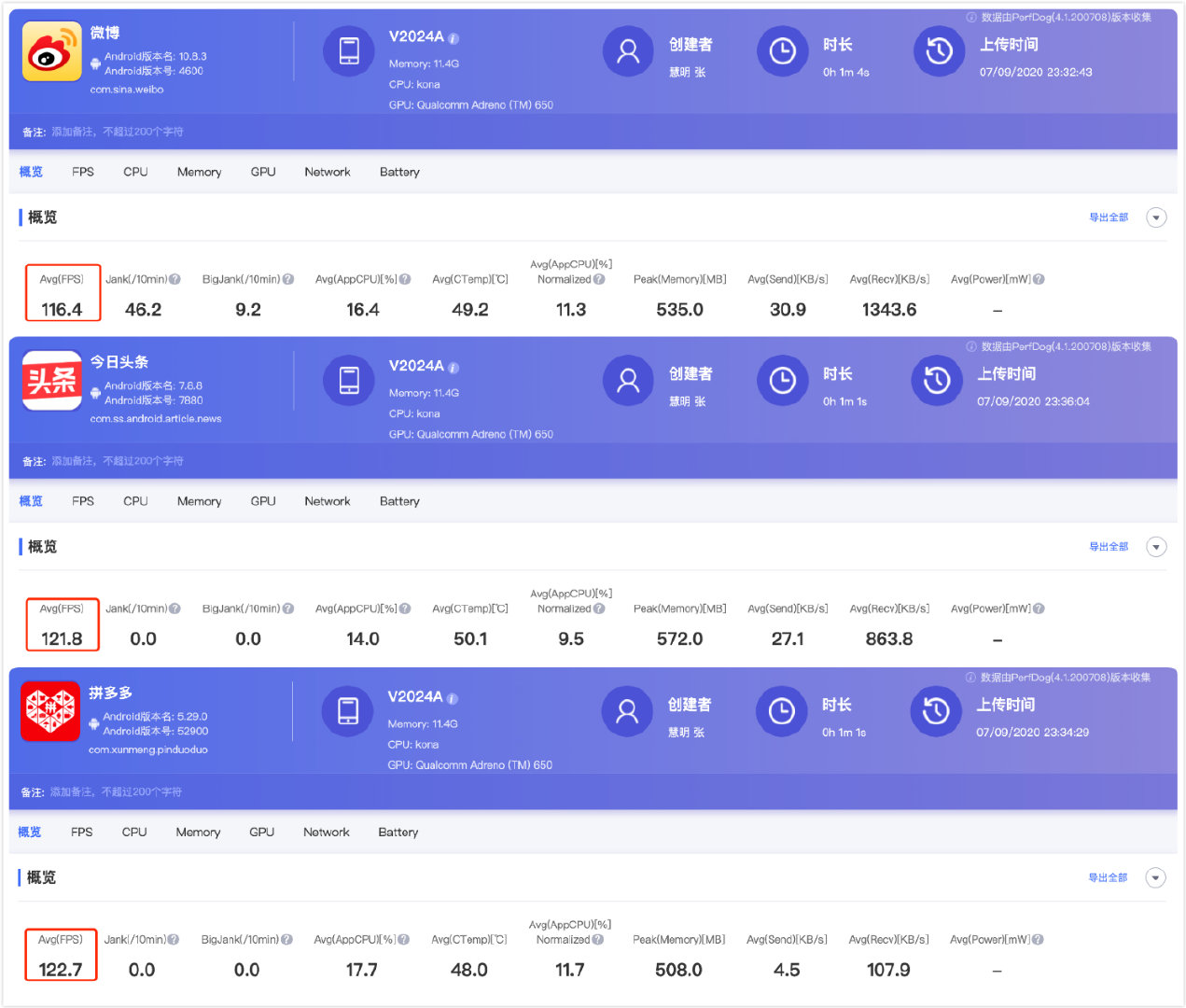
Task: Click the creator user icon in Toutiao report
Action: coord(628,381)
